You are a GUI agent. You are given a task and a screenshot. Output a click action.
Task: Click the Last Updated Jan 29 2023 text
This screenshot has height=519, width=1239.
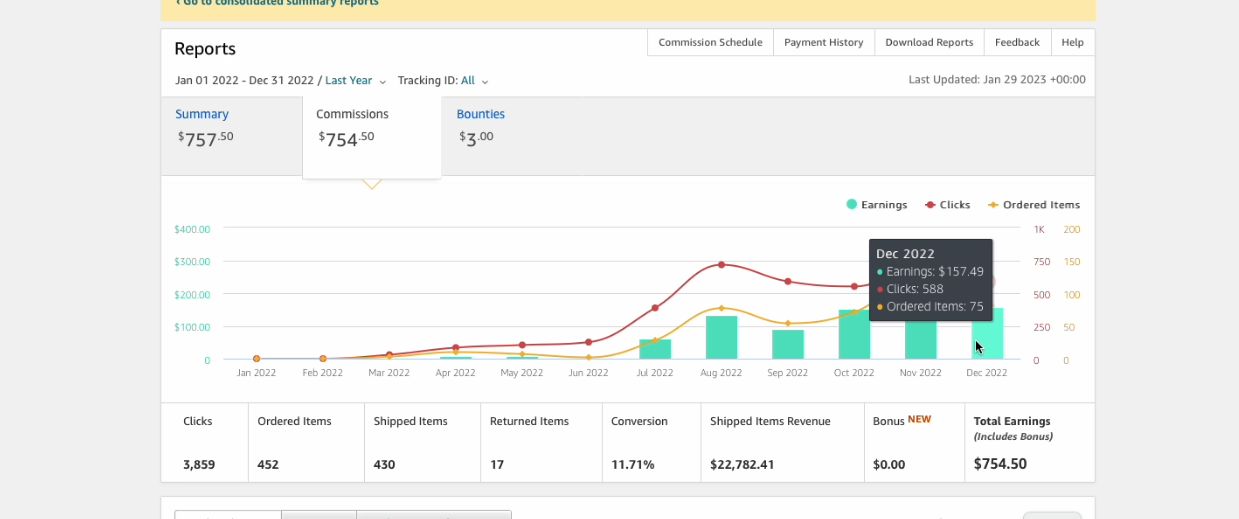pos(997,80)
